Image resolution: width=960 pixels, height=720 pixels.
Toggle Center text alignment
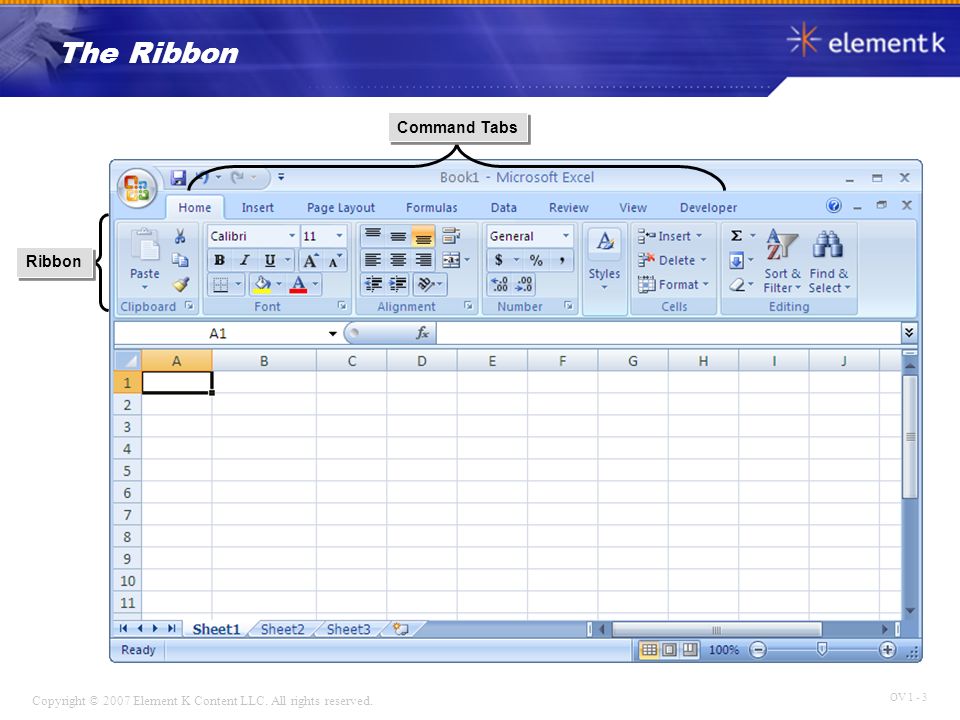[x=398, y=260]
